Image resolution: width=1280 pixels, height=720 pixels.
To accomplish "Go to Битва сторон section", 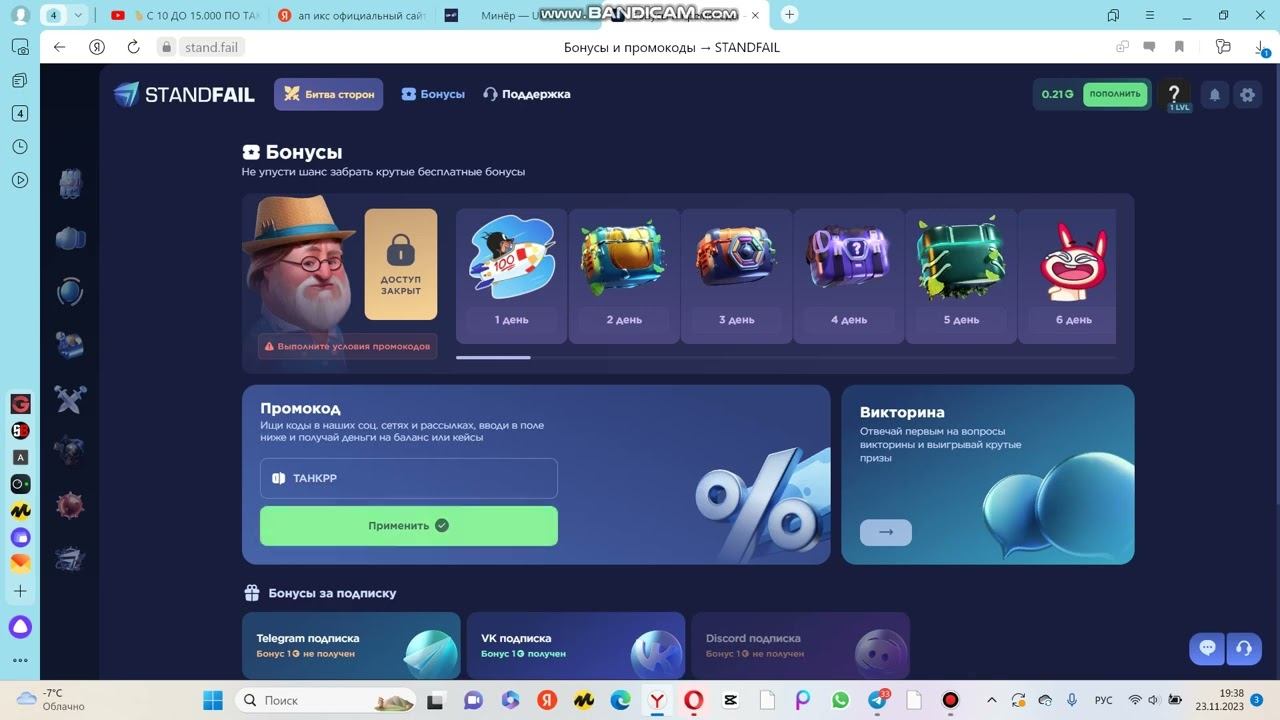I will [328, 94].
